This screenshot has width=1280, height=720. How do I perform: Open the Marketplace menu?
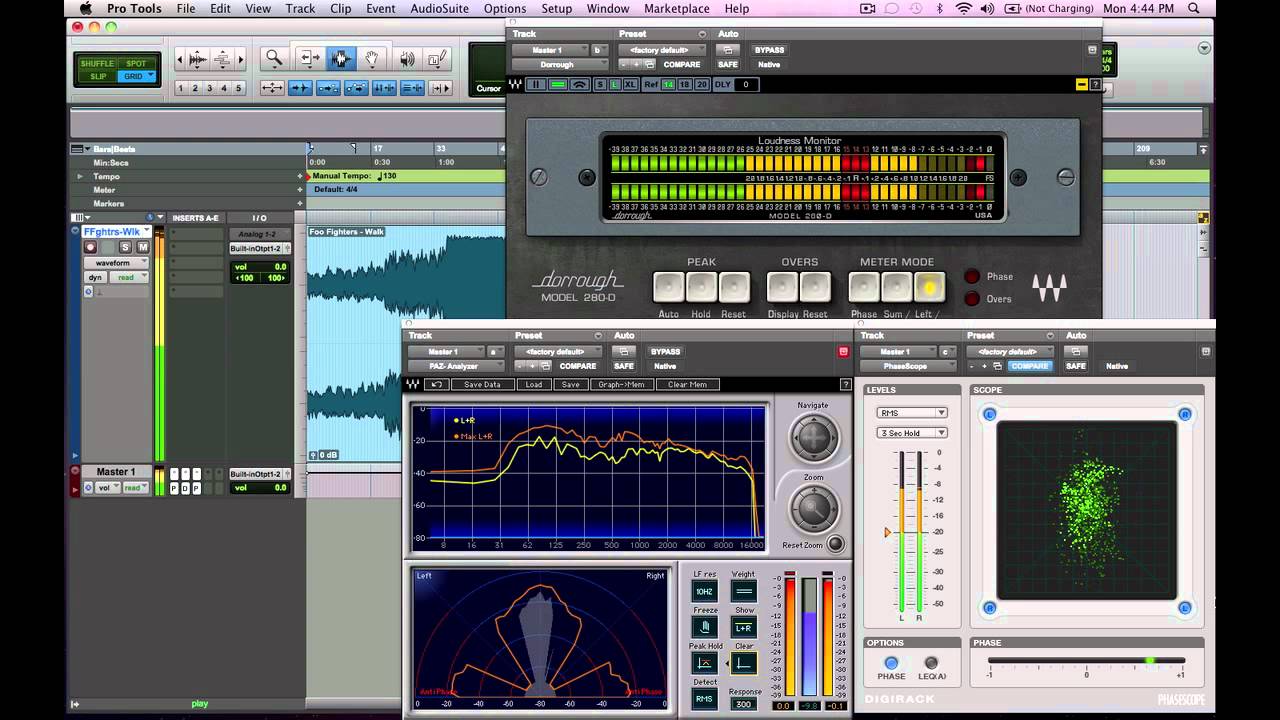click(677, 8)
